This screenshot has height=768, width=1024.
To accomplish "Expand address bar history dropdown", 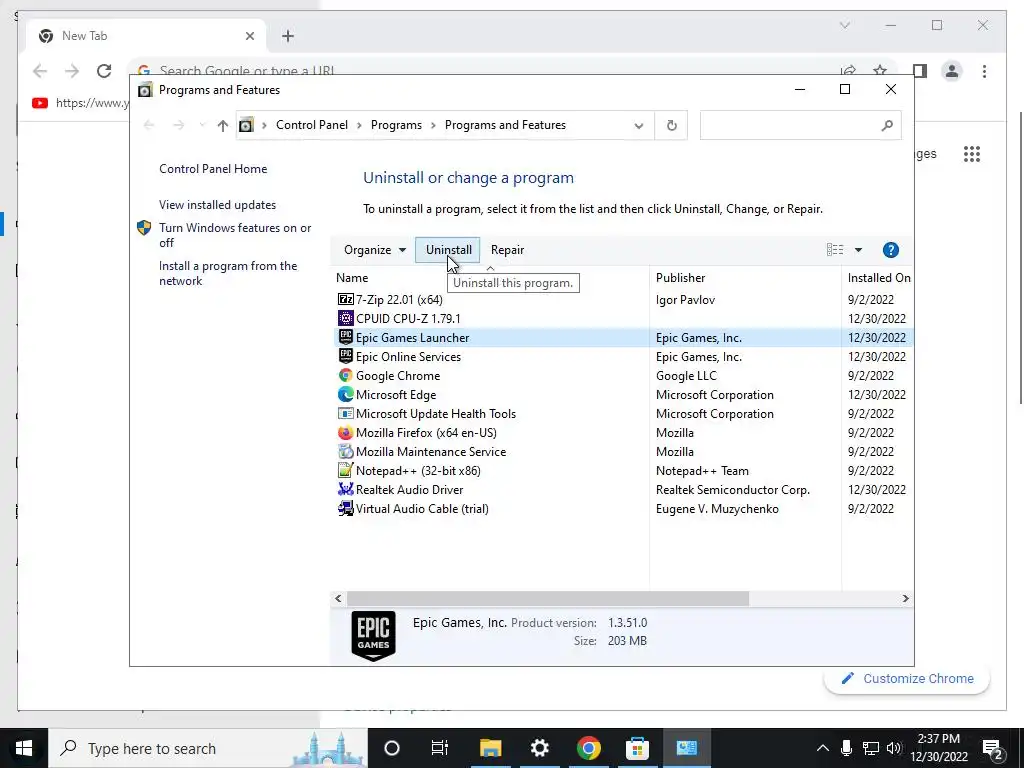I will 639,125.
